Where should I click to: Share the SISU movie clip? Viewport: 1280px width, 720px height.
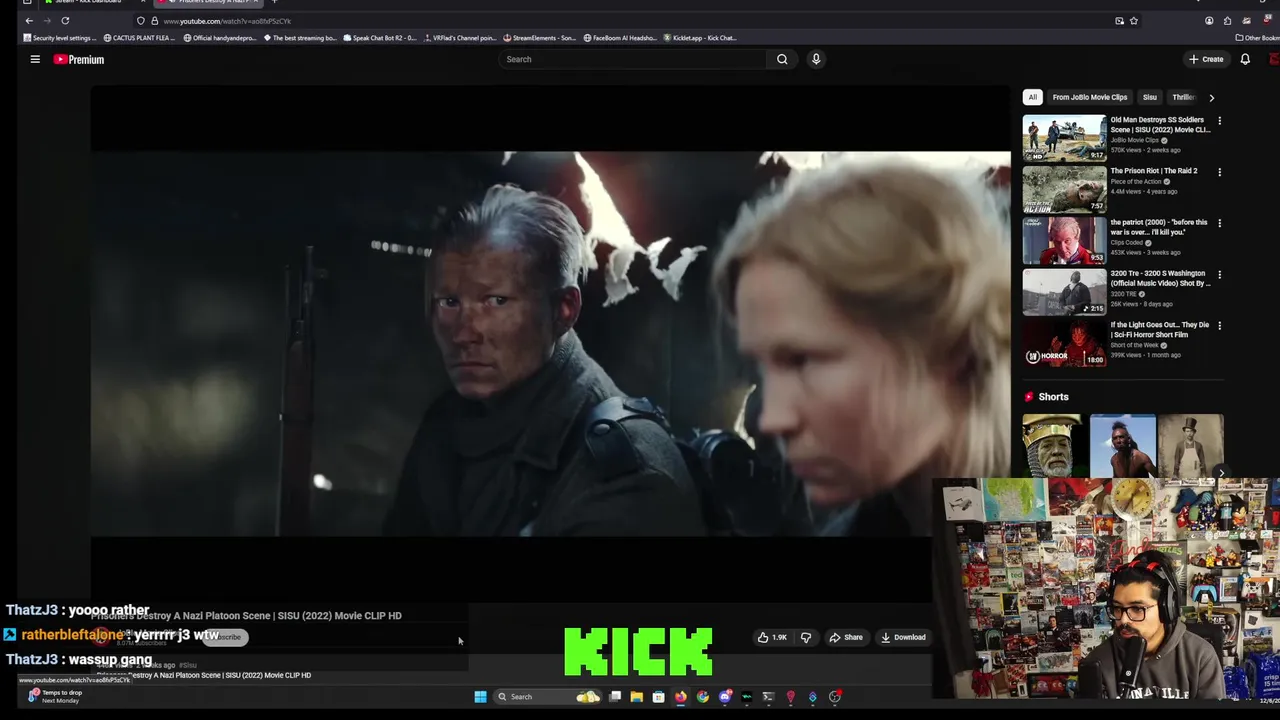coord(845,637)
